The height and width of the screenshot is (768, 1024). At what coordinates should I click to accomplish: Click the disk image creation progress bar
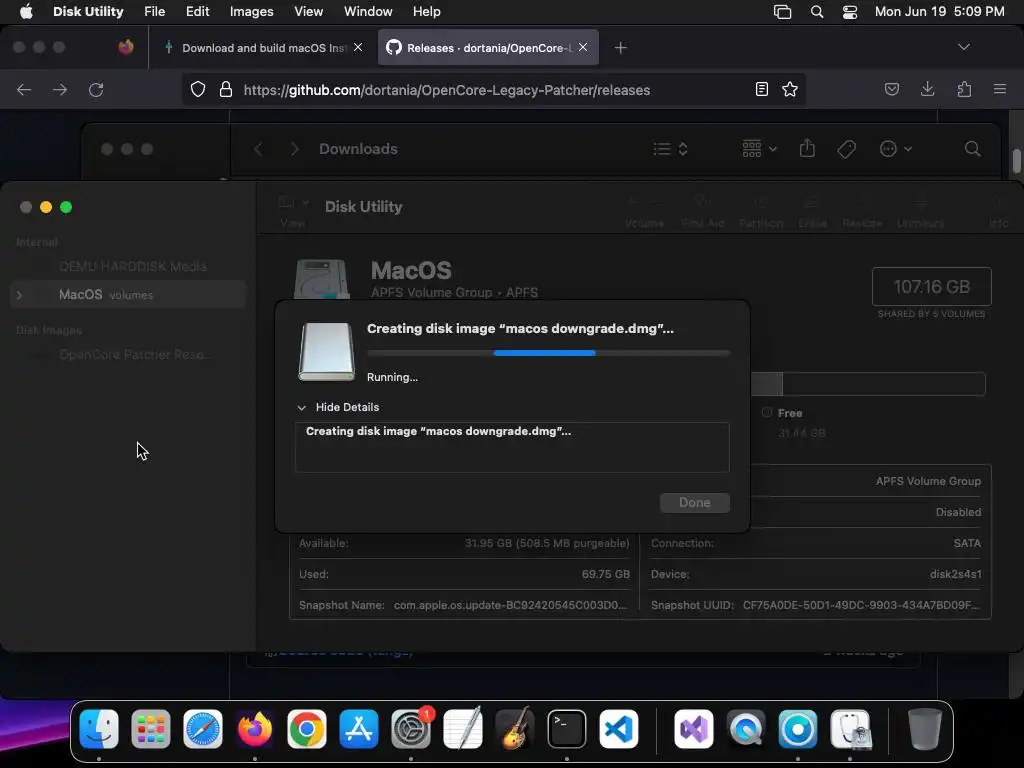[548, 353]
